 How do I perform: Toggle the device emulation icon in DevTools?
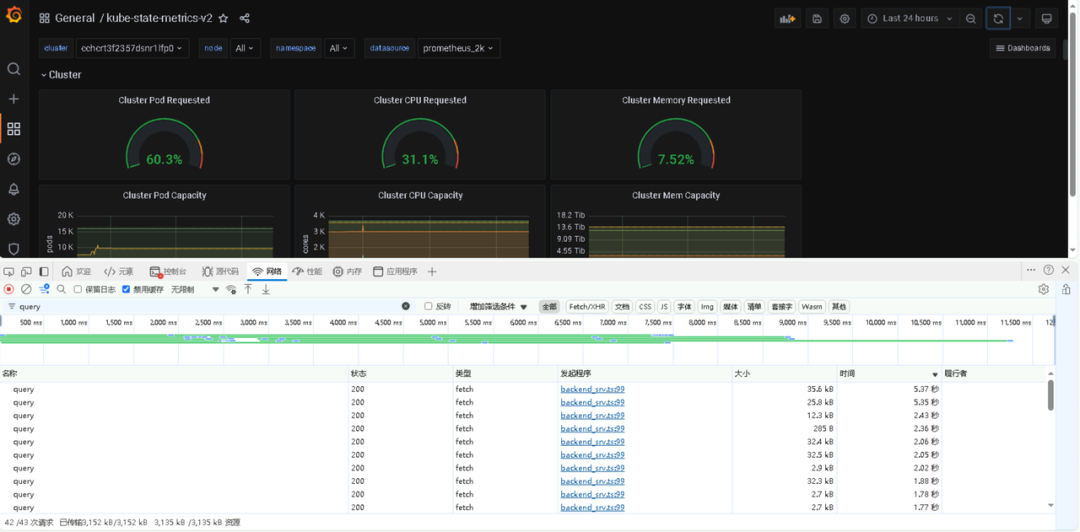pos(26,272)
